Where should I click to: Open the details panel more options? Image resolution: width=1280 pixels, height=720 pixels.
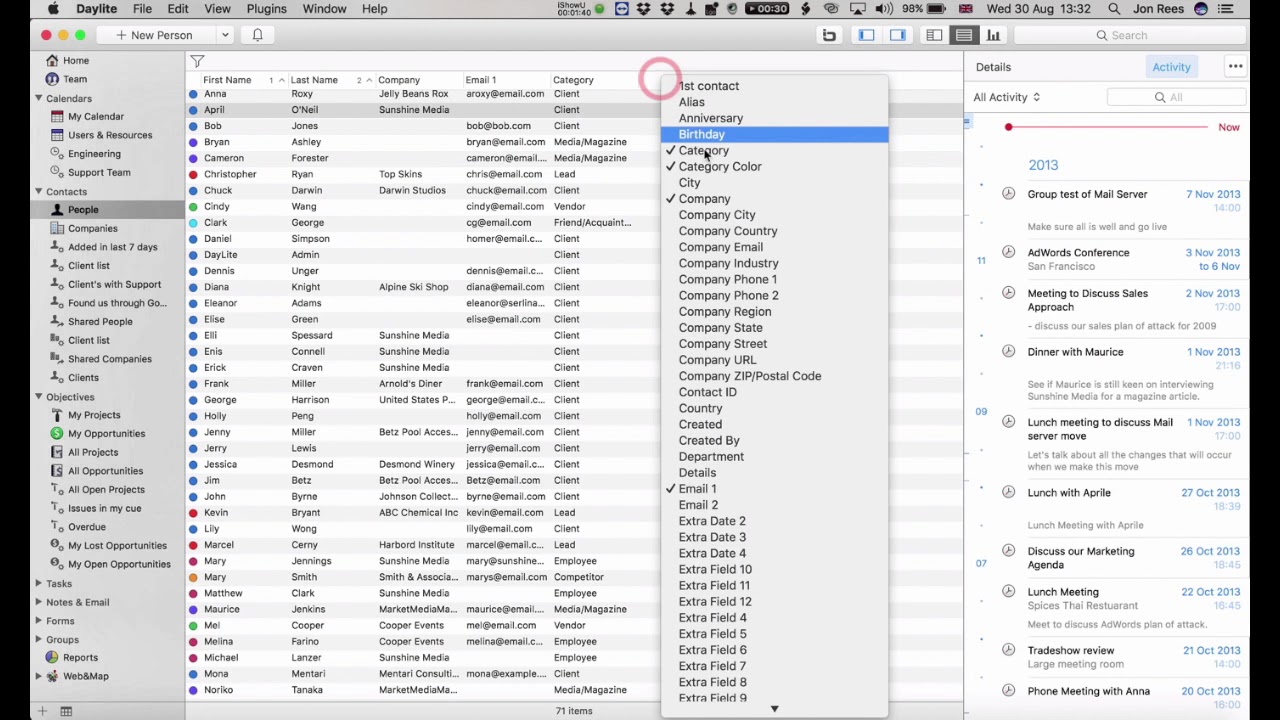point(1236,67)
